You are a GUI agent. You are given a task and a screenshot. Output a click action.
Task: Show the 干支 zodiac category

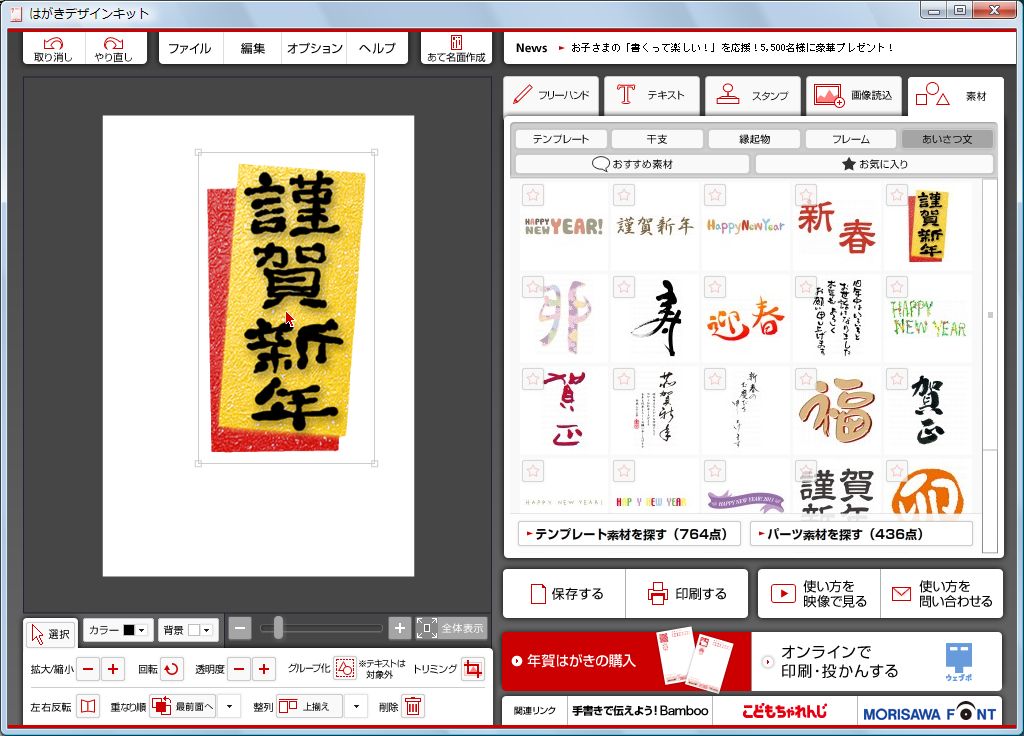click(657, 139)
